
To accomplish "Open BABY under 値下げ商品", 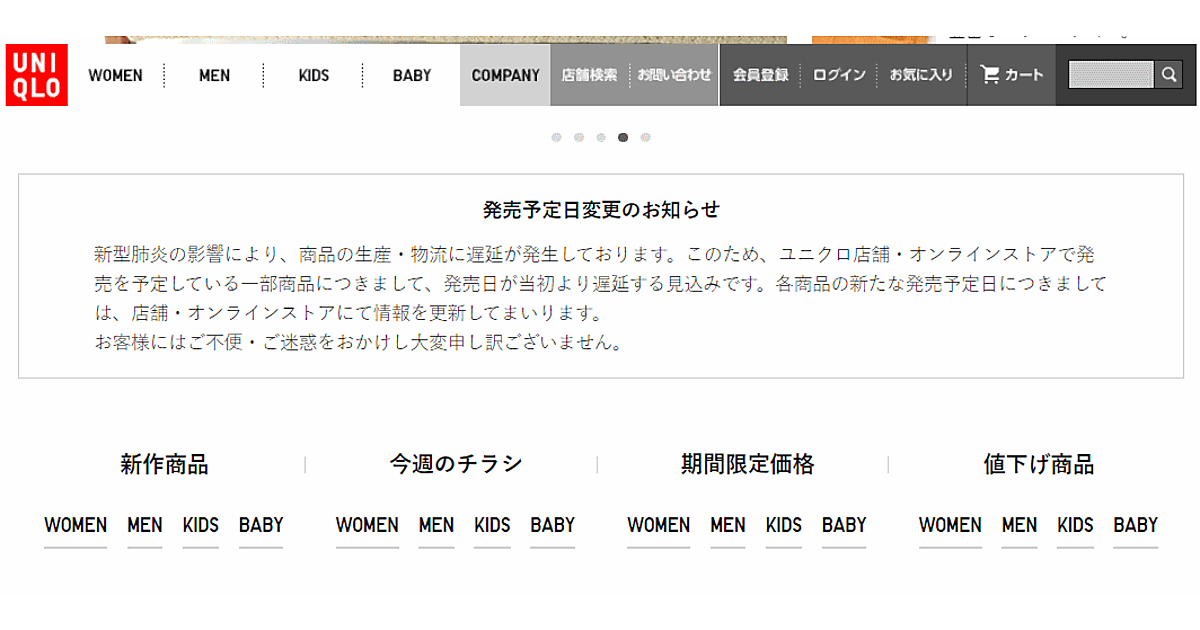I will 1135,525.
